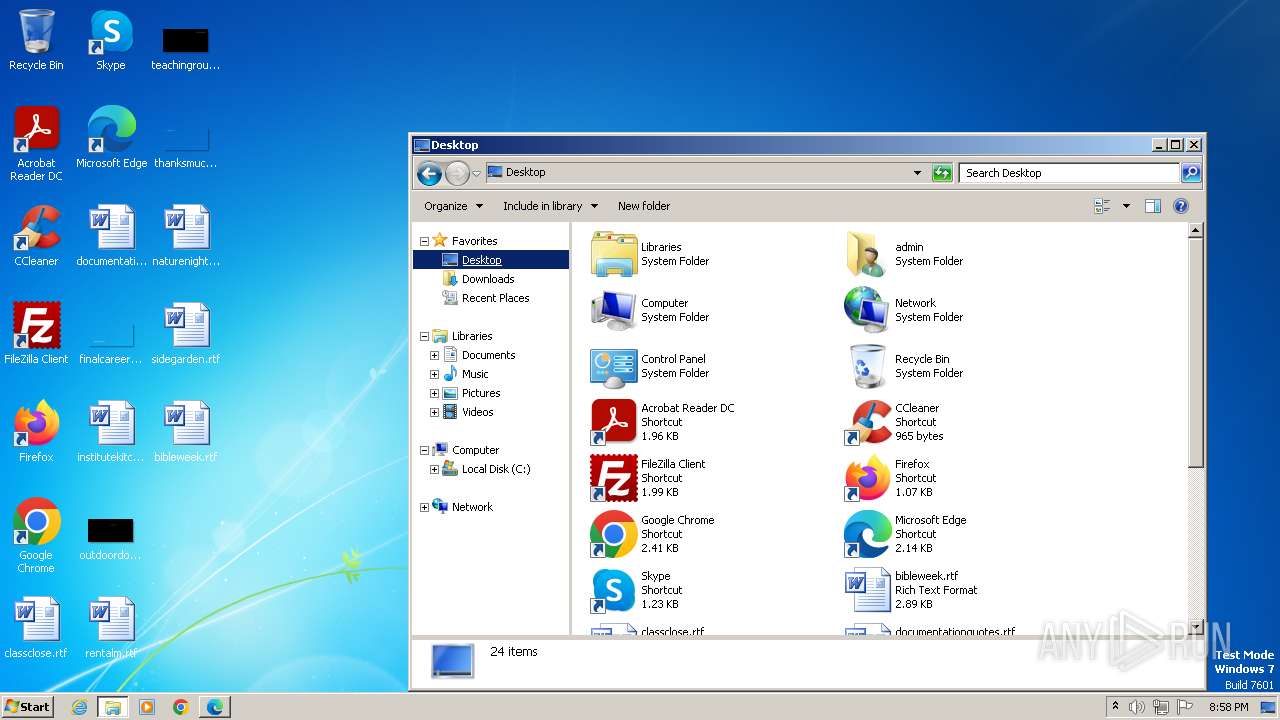1280x720 pixels.
Task: Select Acrobat Reader DC shortcut in Explorer
Action: click(x=662, y=422)
